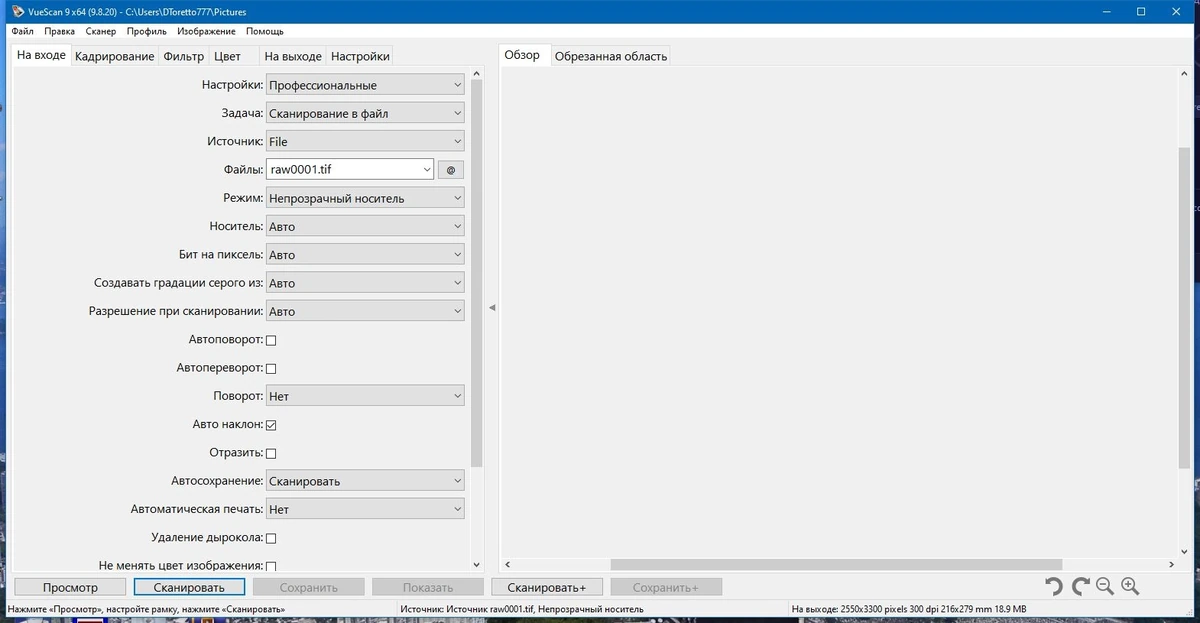
Task: Open the Задача dropdown
Action: pyautogui.click(x=365, y=113)
